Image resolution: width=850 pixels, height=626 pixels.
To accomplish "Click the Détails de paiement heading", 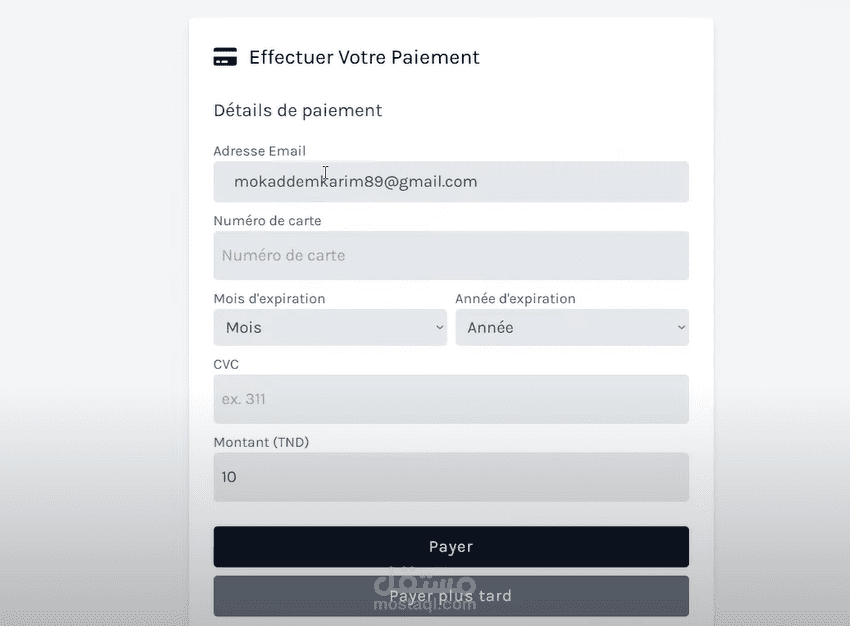I will click(x=297, y=110).
